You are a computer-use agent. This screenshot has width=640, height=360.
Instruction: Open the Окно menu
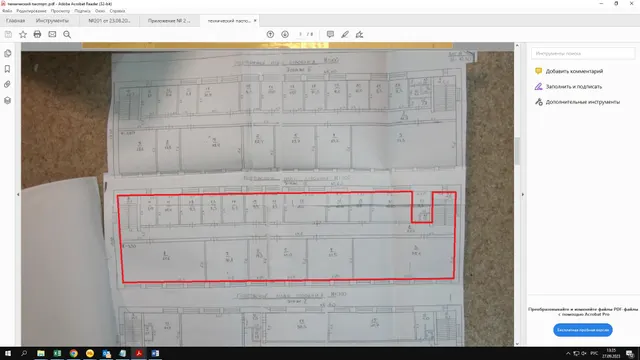(100, 11)
